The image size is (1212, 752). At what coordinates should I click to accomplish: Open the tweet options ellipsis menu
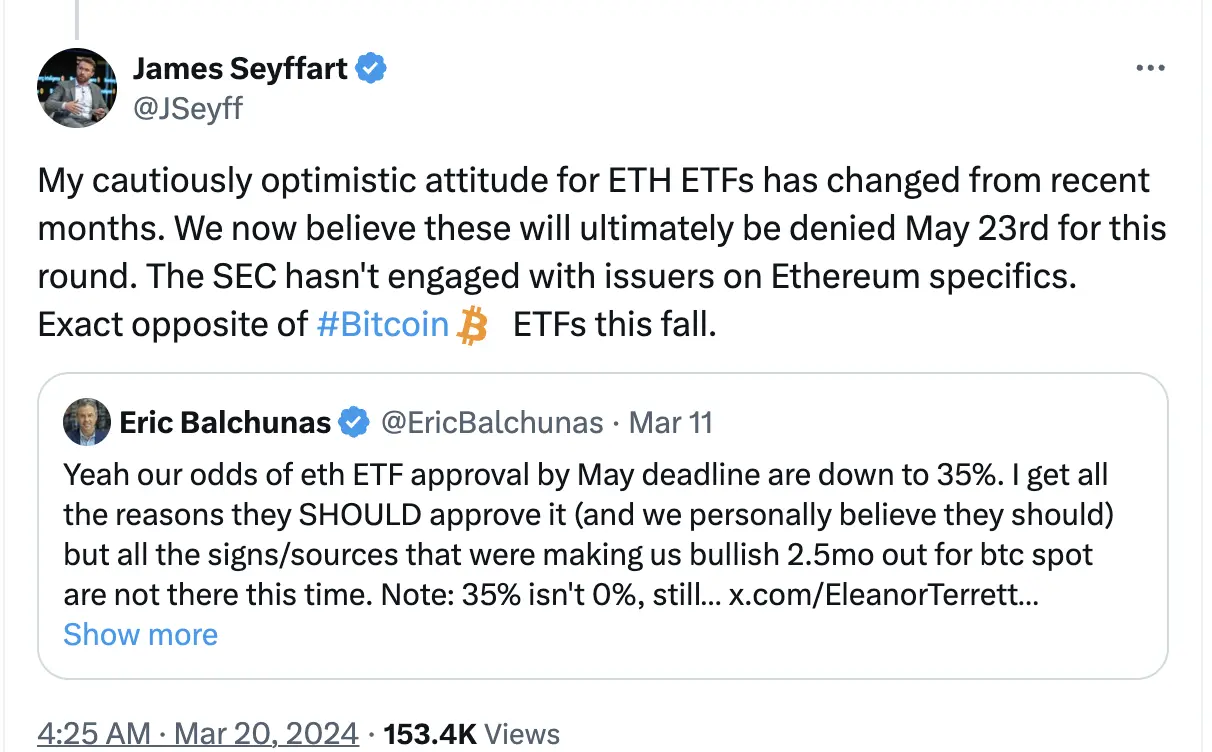tap(1151, 67)
